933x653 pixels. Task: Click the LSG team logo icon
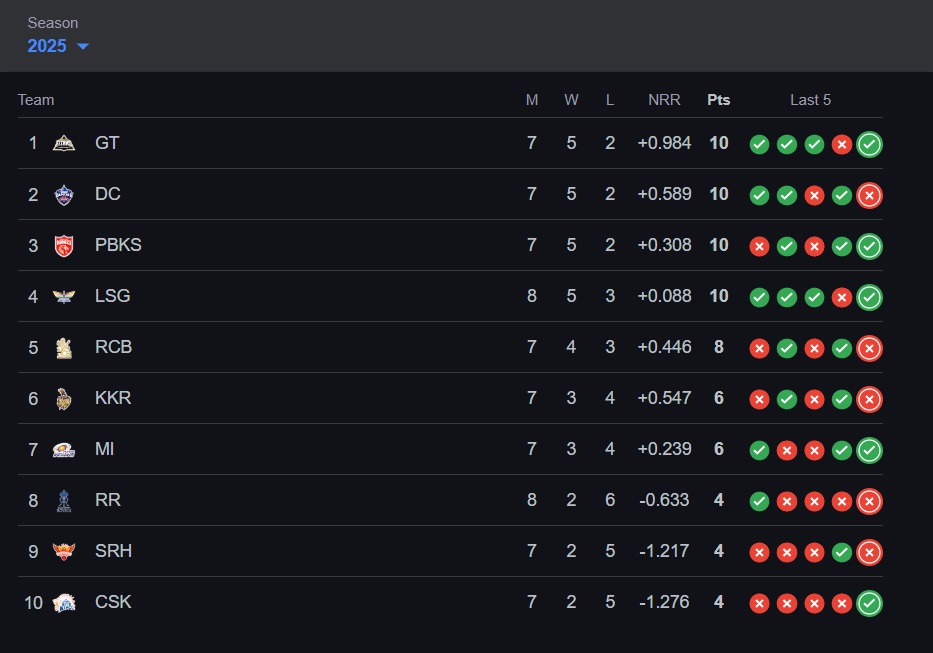64,296
